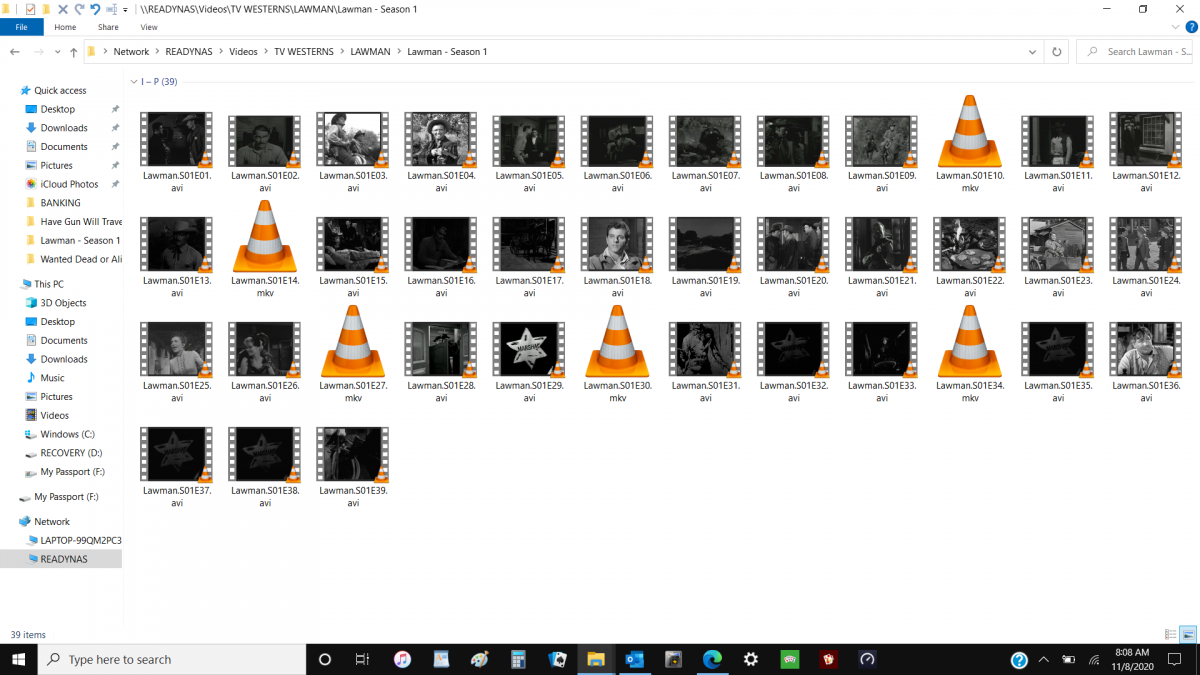Open Outlook from the taskbar
The width and height of the screenshot is (1200, 675).
(634, 660)
